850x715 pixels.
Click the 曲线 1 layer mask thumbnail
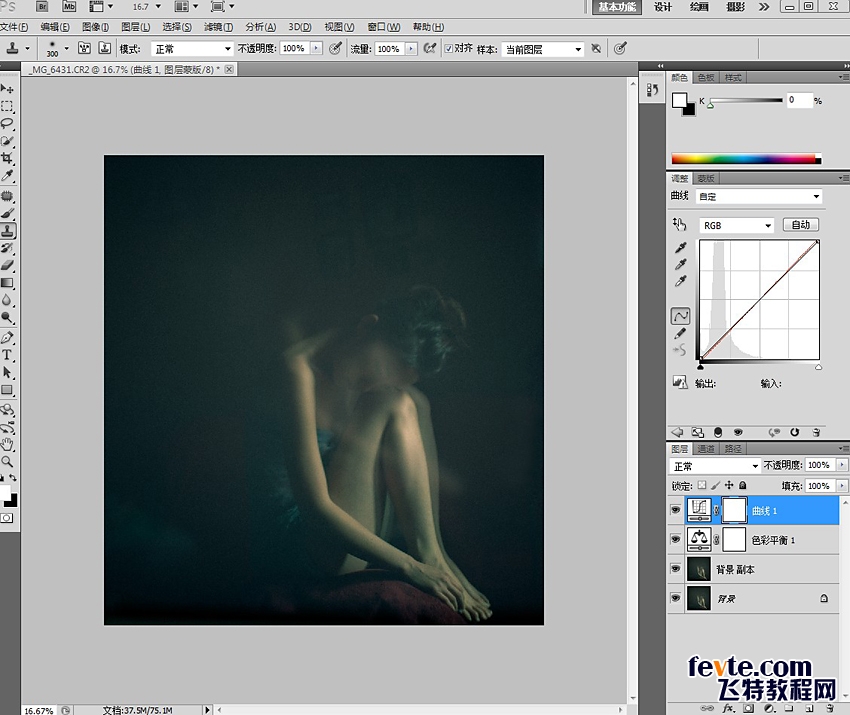pos(735,510)
